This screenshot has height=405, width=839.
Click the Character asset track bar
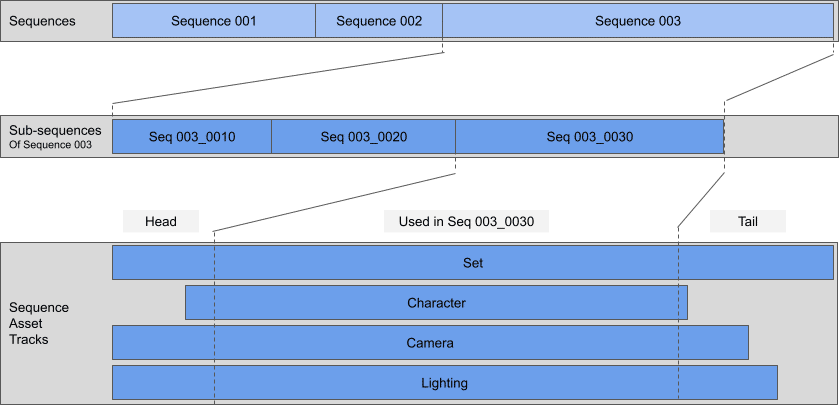coord(436,303)
